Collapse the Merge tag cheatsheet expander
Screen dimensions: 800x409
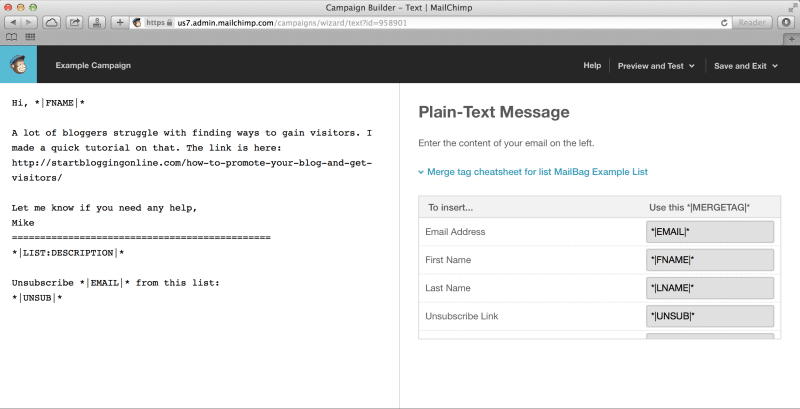pyautogui.click(x=533, y=172)
